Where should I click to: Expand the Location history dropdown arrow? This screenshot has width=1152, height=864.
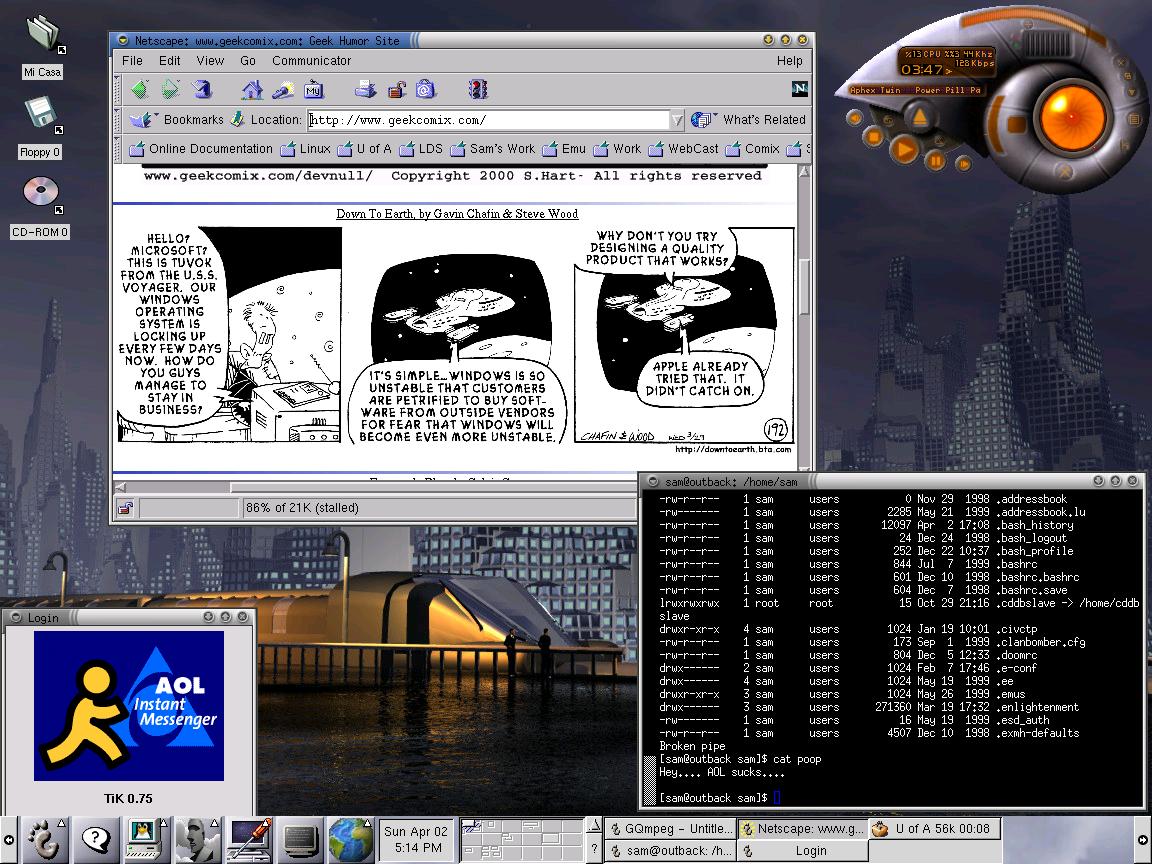[x=677, y=120]
